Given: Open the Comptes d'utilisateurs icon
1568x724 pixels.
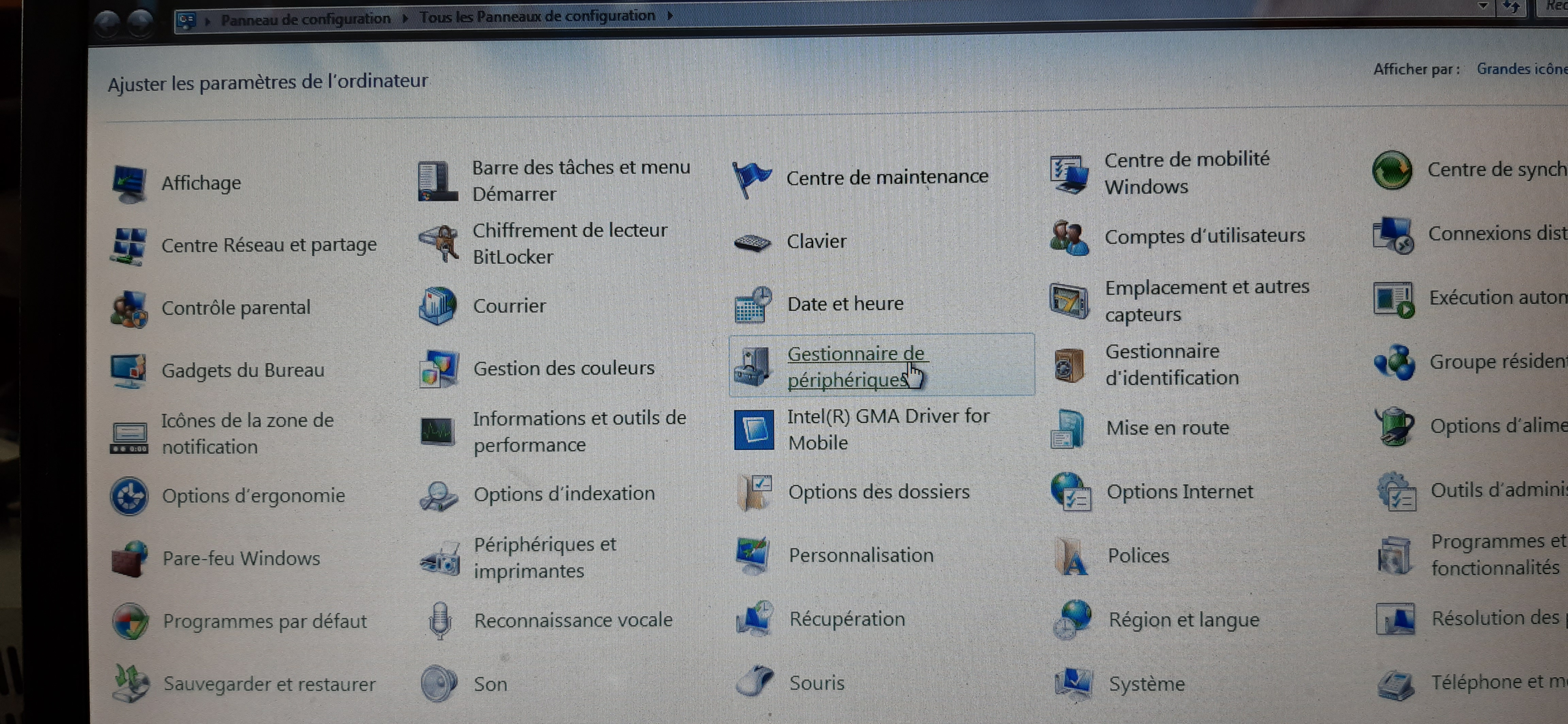Looking at the screenshot, I should pos(1069,238).
